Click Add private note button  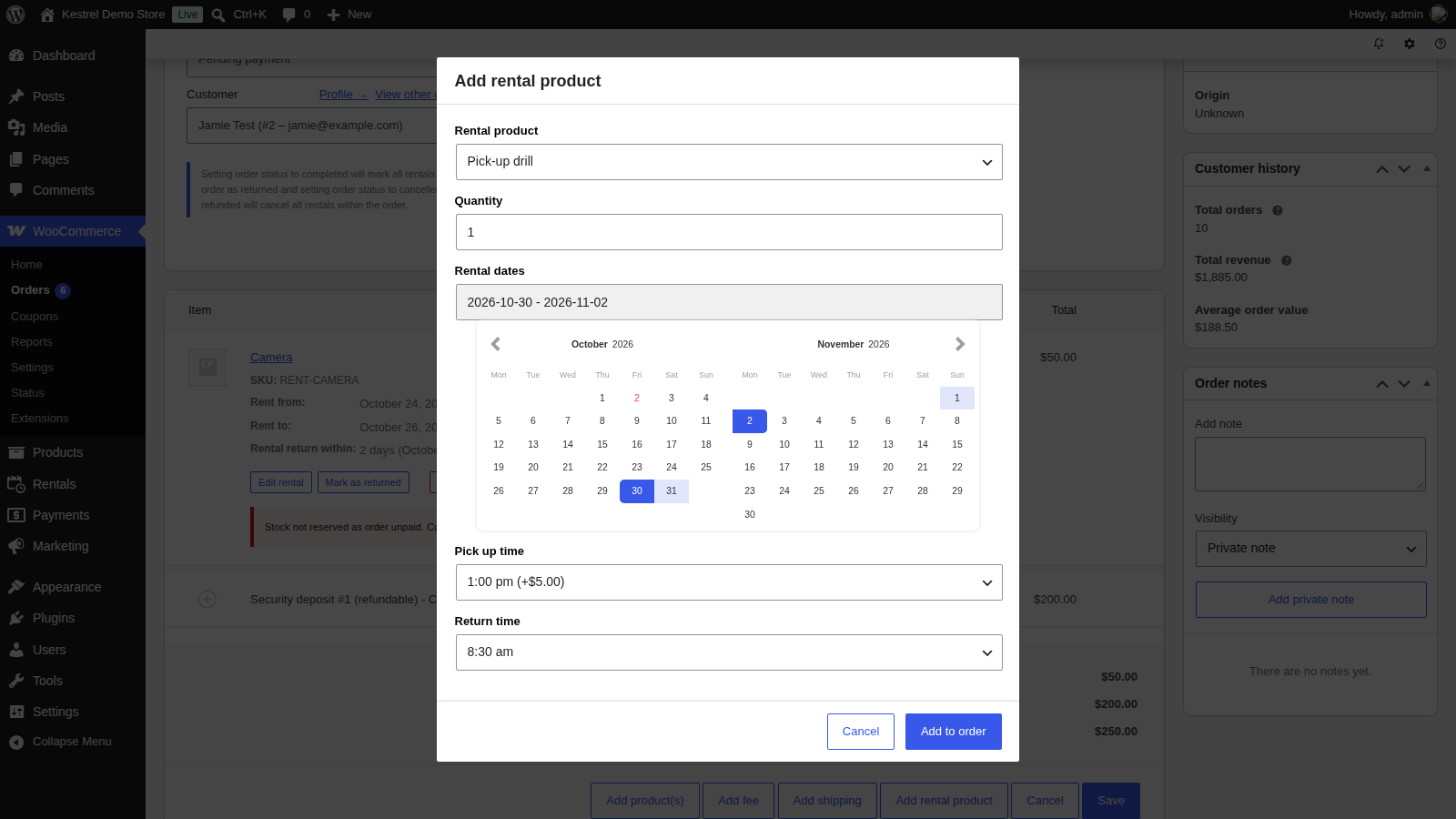pyautogui.click(x=1310, y=600)
